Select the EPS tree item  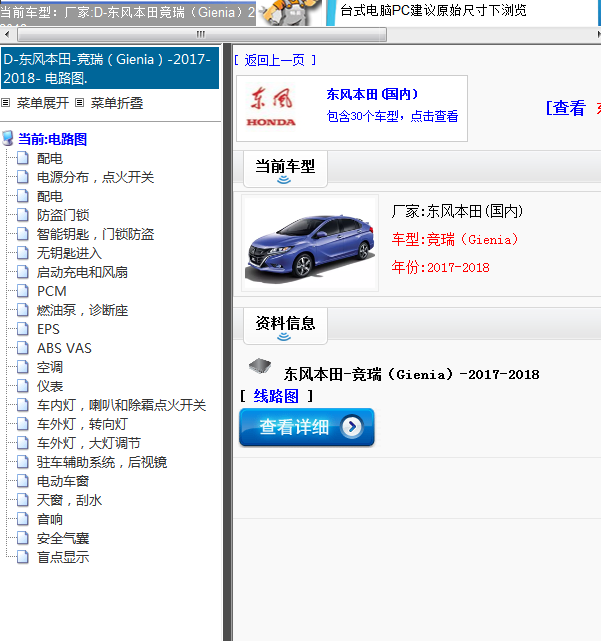pos(48,329)
